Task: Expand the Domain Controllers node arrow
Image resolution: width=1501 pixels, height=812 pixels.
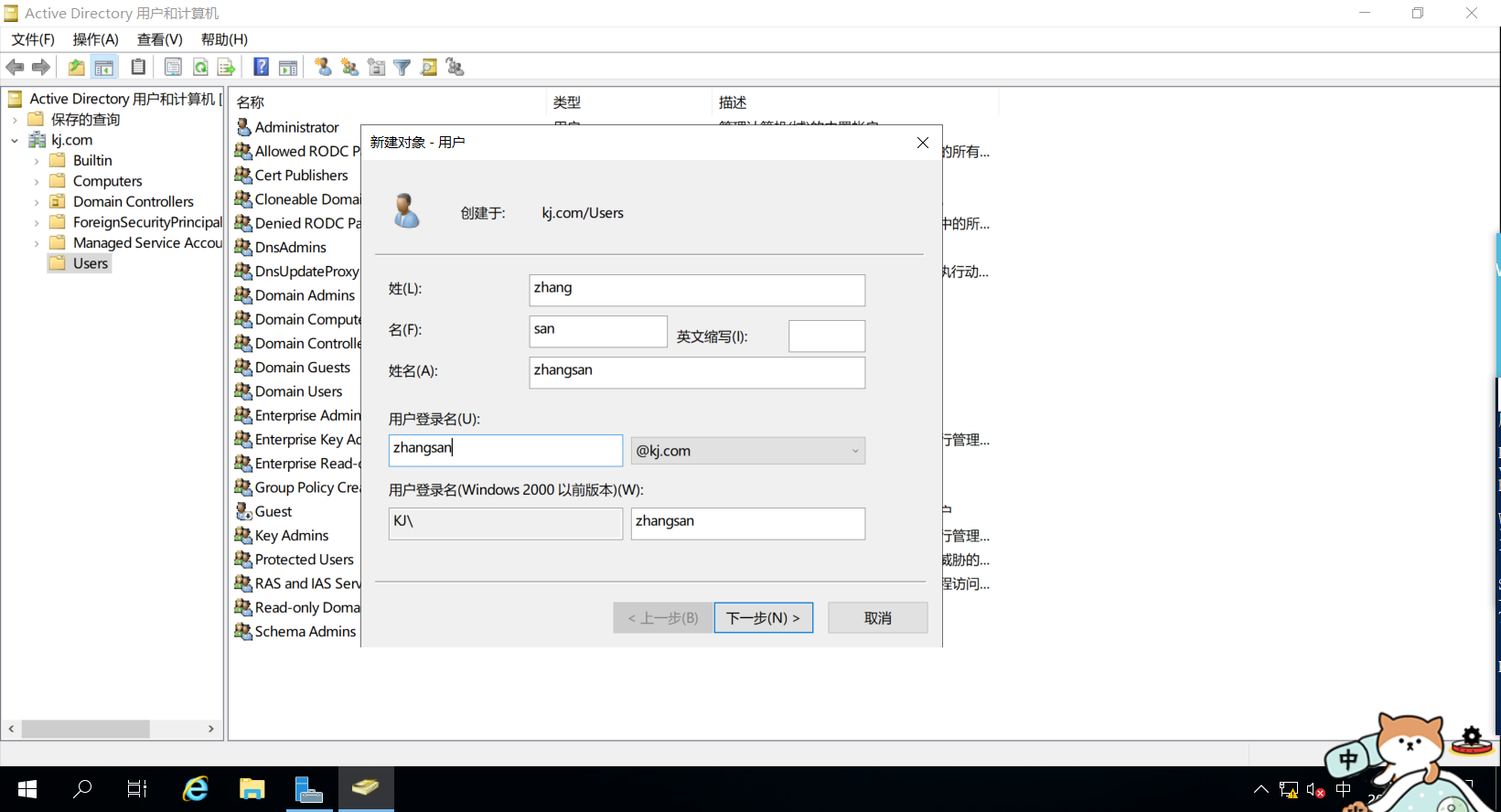Action: click(37, 202)
